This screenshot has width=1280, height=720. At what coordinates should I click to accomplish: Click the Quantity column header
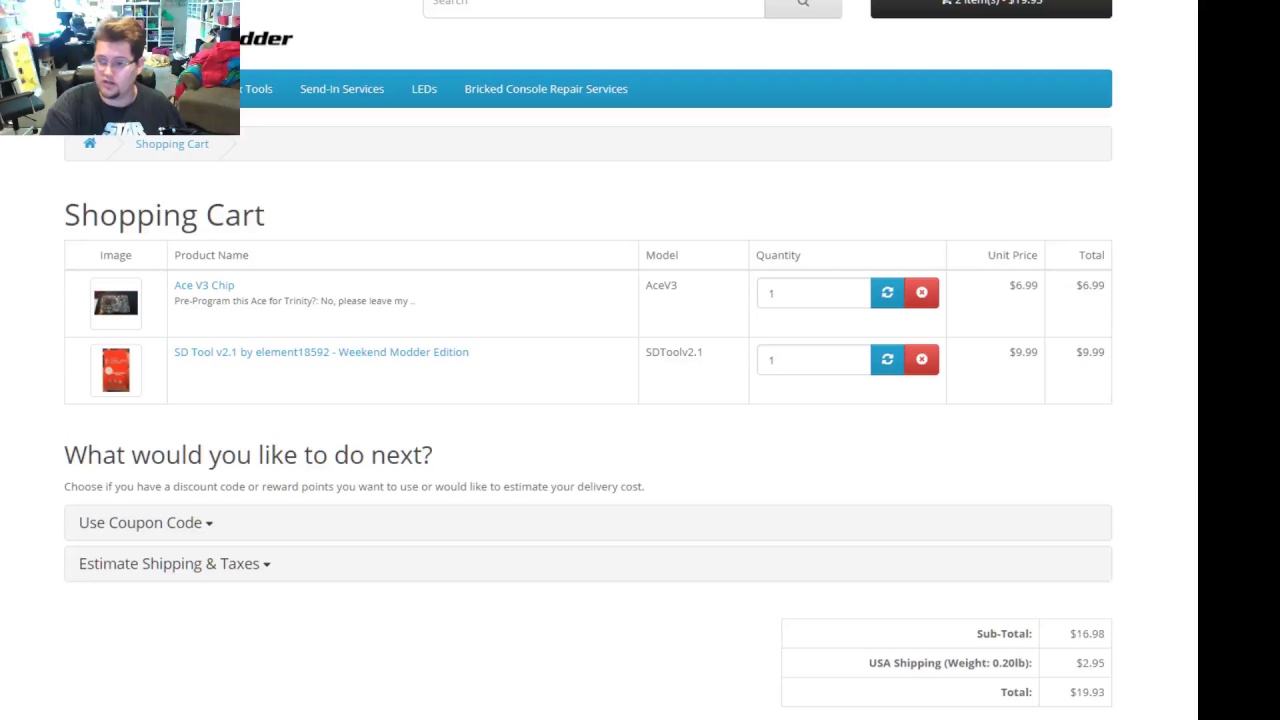click(x=778, y=255)
